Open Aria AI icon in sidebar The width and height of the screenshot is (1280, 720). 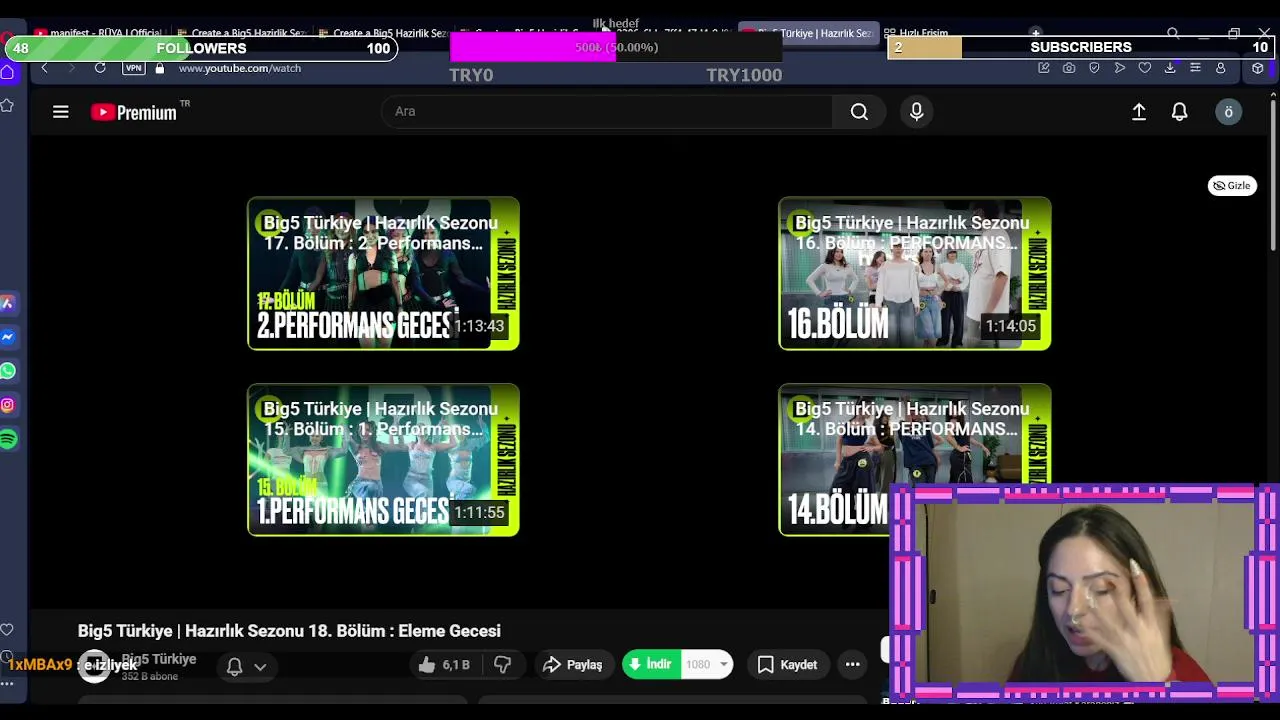coord(7,303)
